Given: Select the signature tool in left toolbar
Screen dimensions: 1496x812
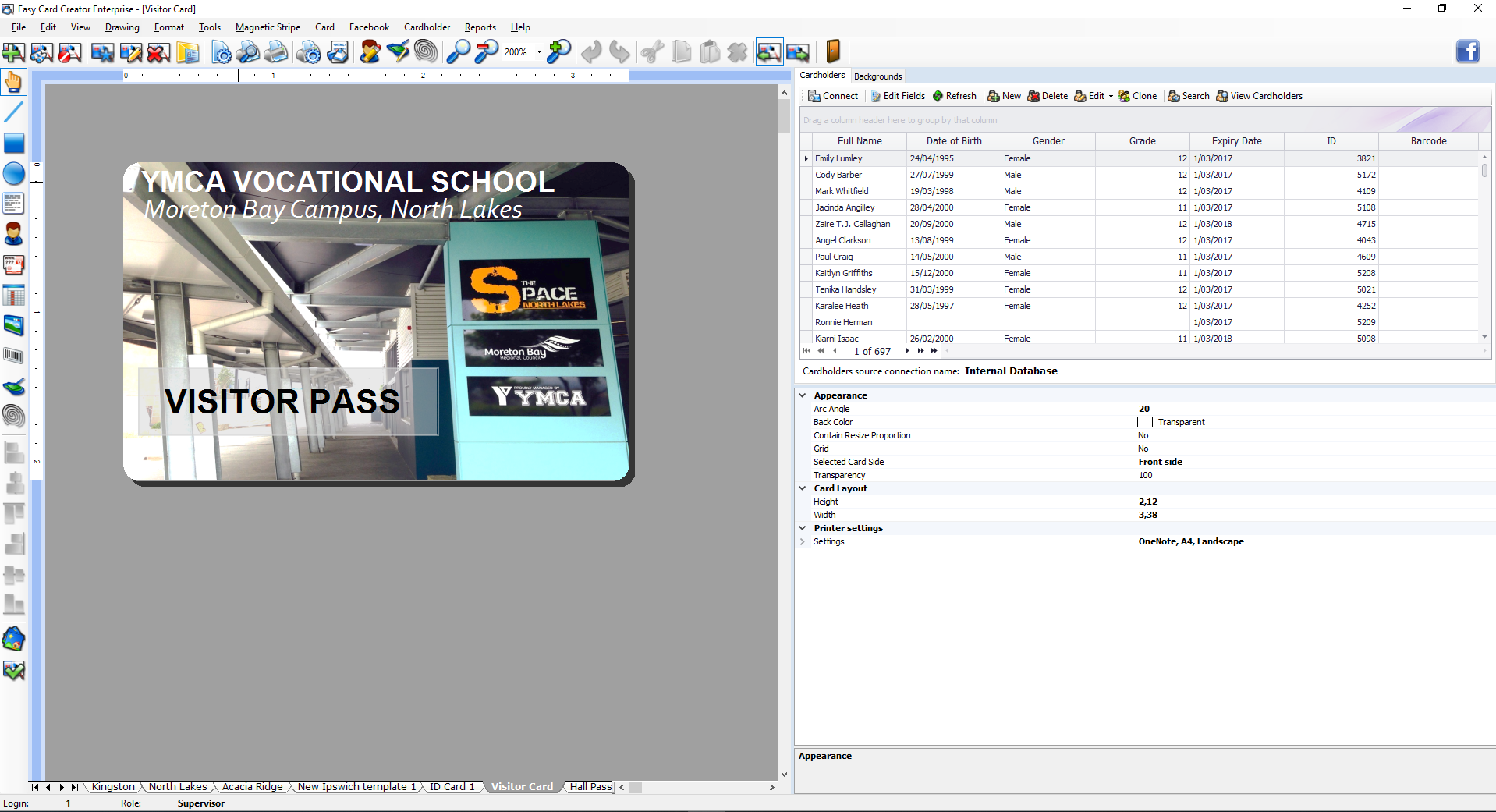Looking at the screenshot, I should pos(14,387).
